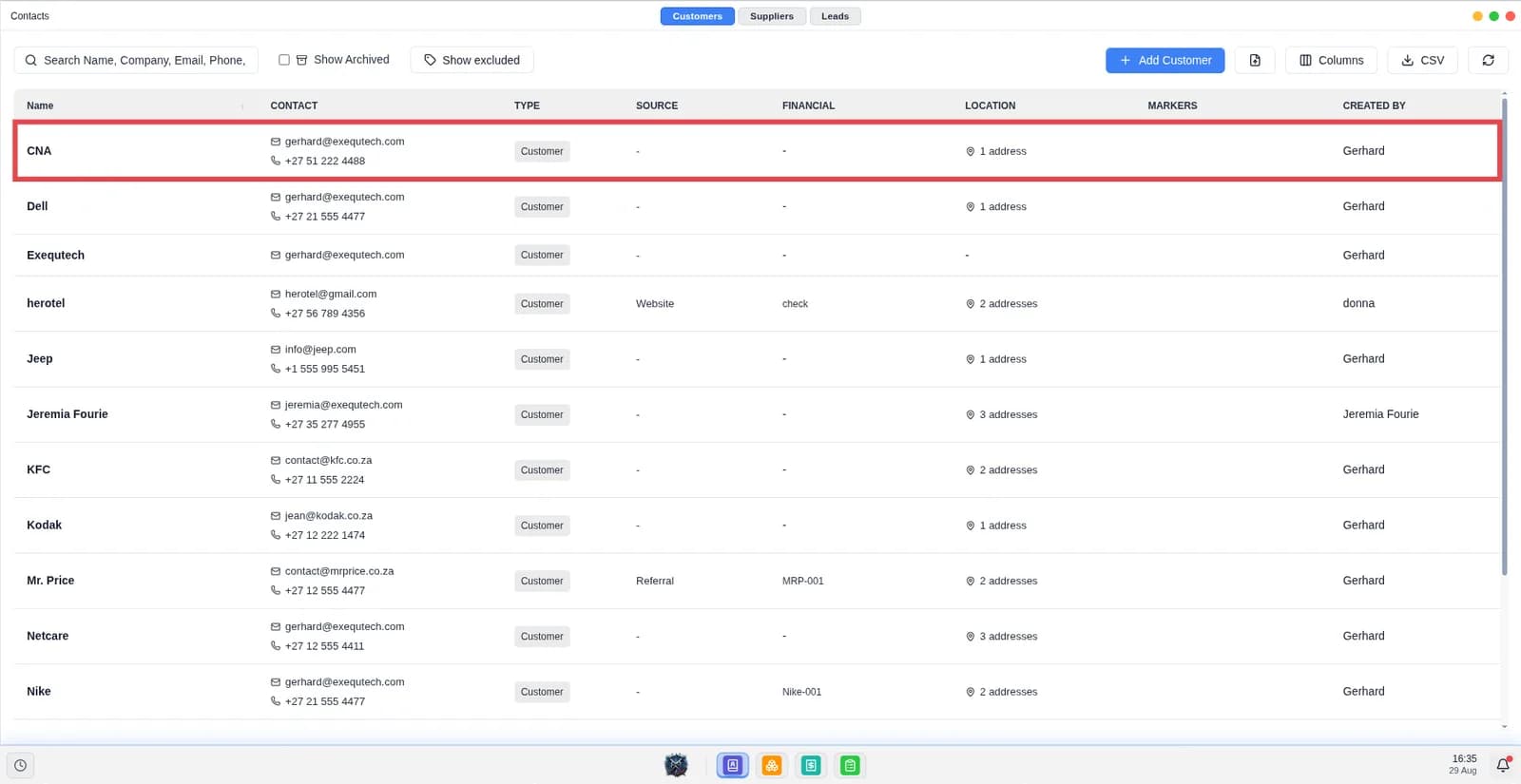The image size is (1521, 784).
Task: Switch to the Leads tab
Action: click(x=835, y=16)
